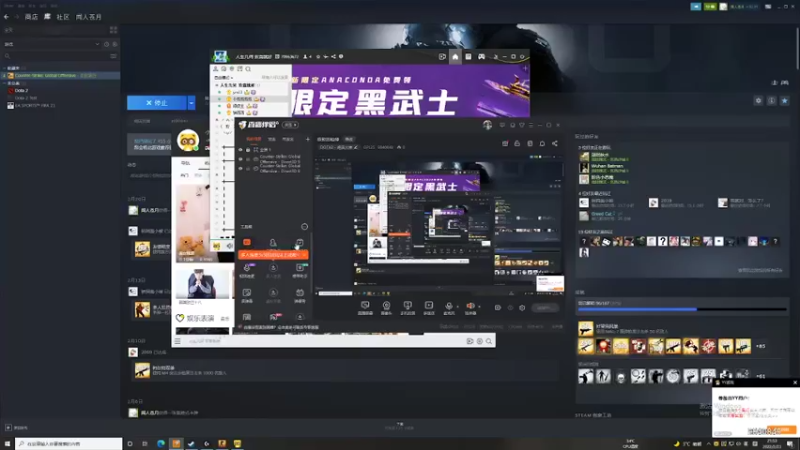Open game settings gear icon in Steam
Viewport: 800px width, 450px height.
[758, 101]
